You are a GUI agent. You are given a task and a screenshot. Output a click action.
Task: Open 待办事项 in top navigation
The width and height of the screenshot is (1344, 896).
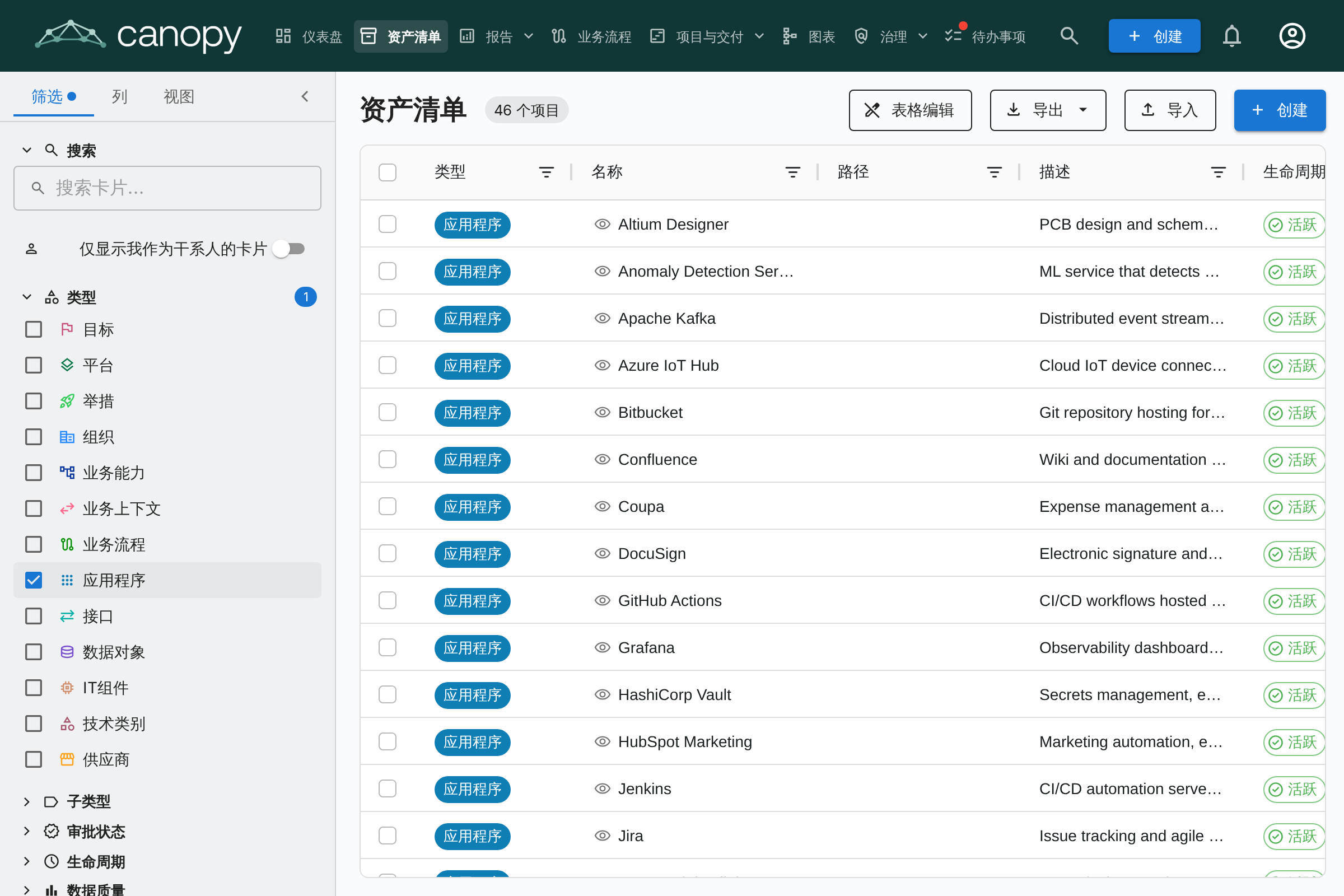(985, 36)
